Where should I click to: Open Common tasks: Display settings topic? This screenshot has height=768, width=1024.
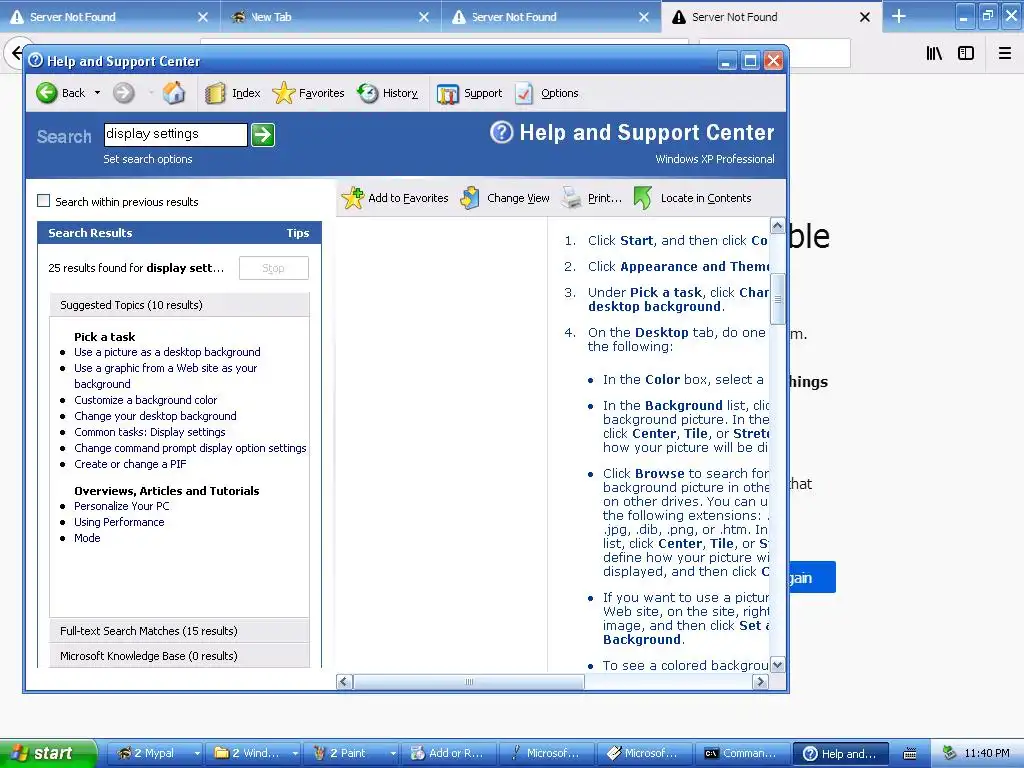(x=150, y=432)
